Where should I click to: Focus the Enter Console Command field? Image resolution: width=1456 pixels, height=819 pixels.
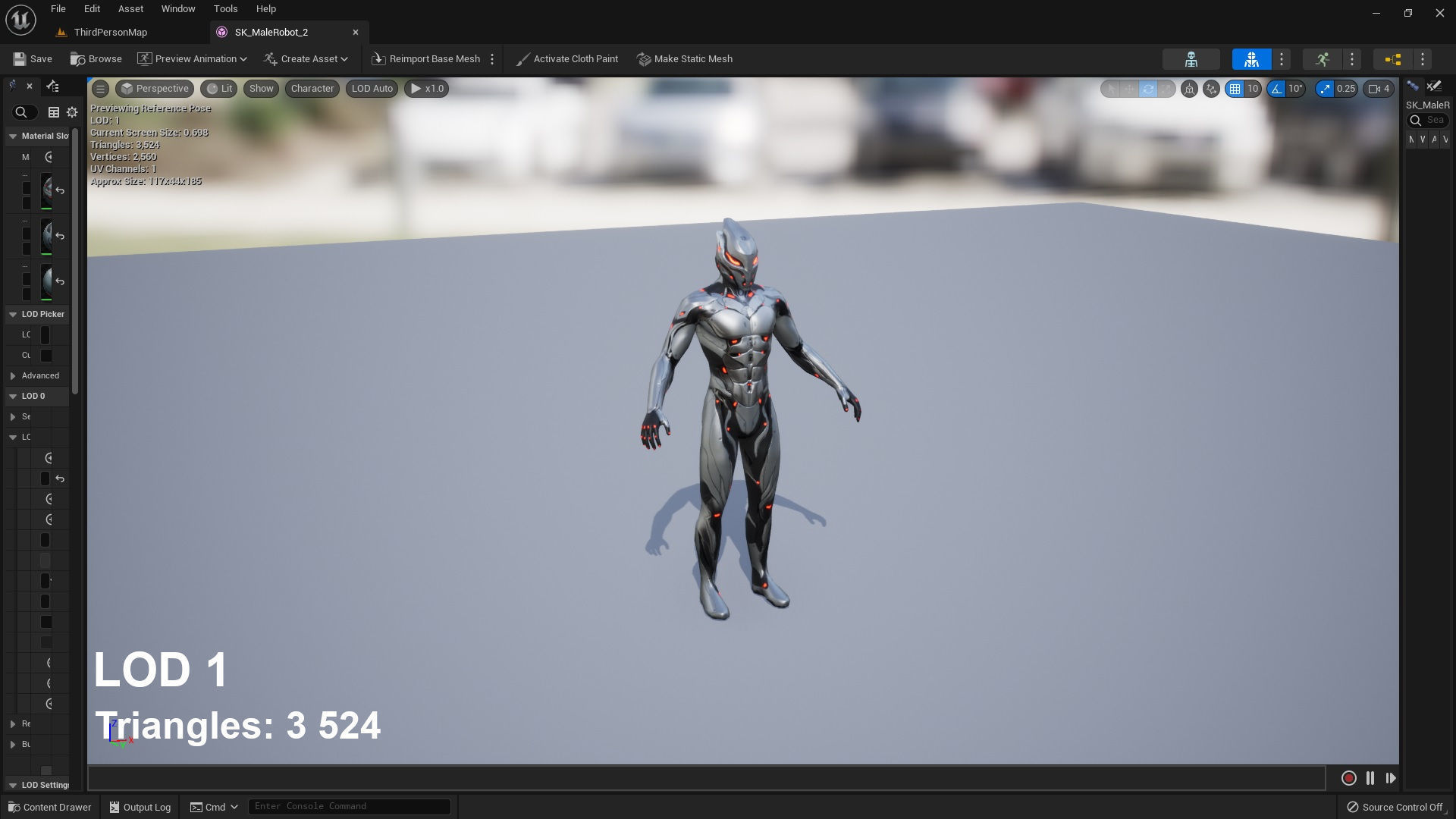(x=349, y=806)
